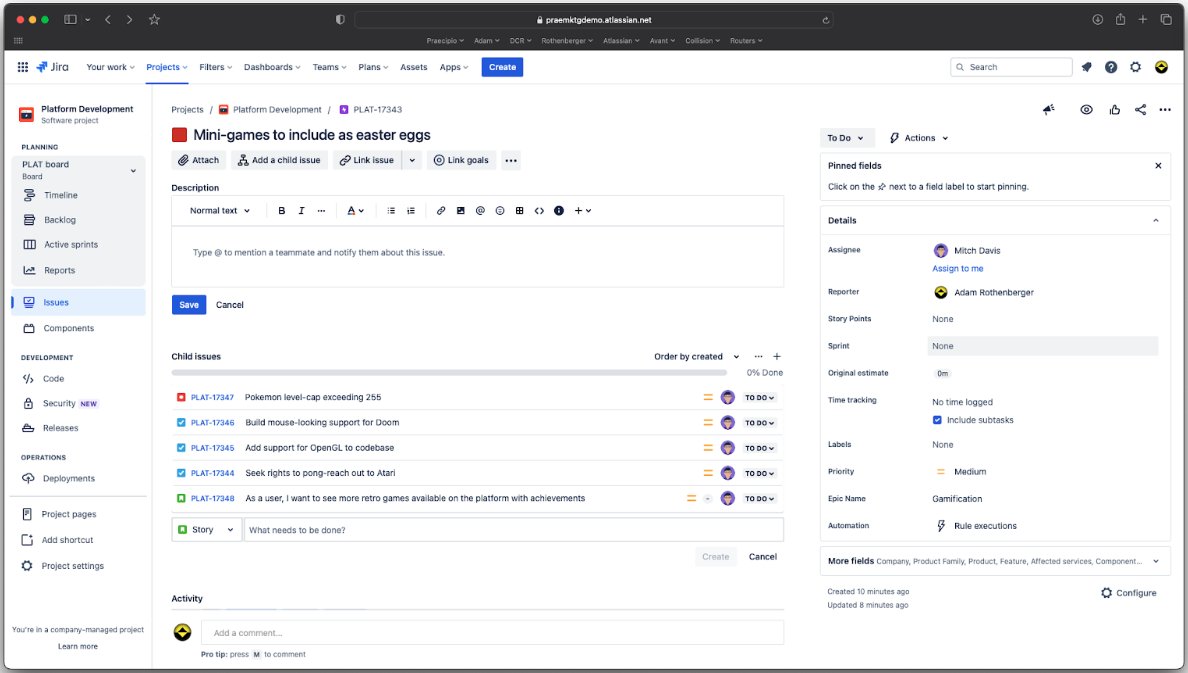
Task: Insert image in description editor
Action: pyautogui.click(x=461, y=211)
